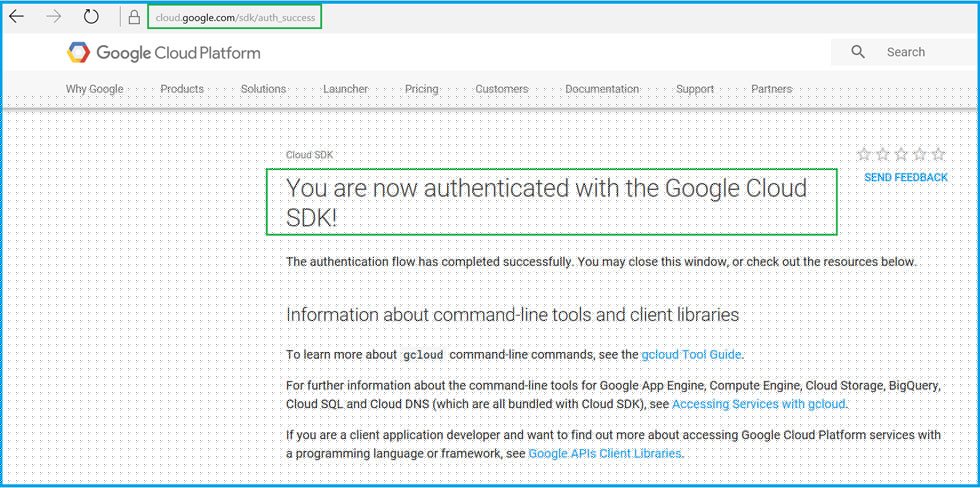This screenshot has width=980, height=488.
Task: Click the browser forward arrow
Action: tap(54, 17)
